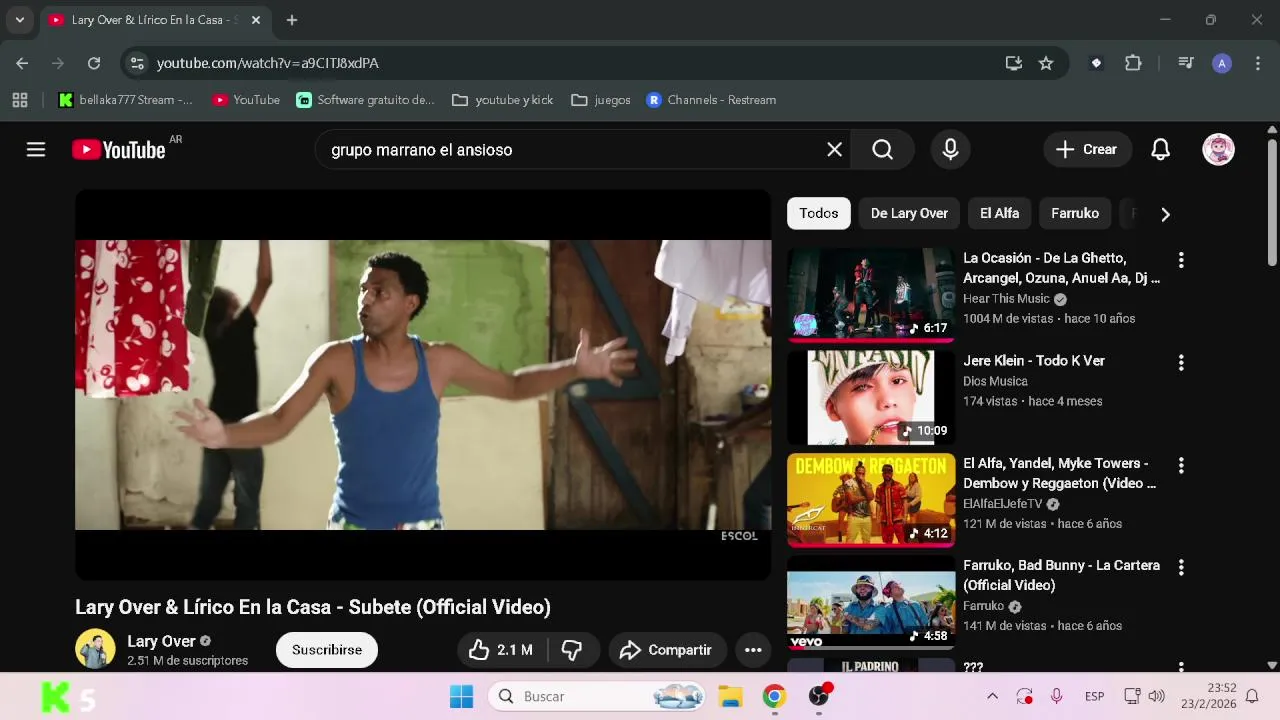Open more actions menu under video
Image resolution: width=1280 pixels, height=720 pixels.
(x=753, y=650)
